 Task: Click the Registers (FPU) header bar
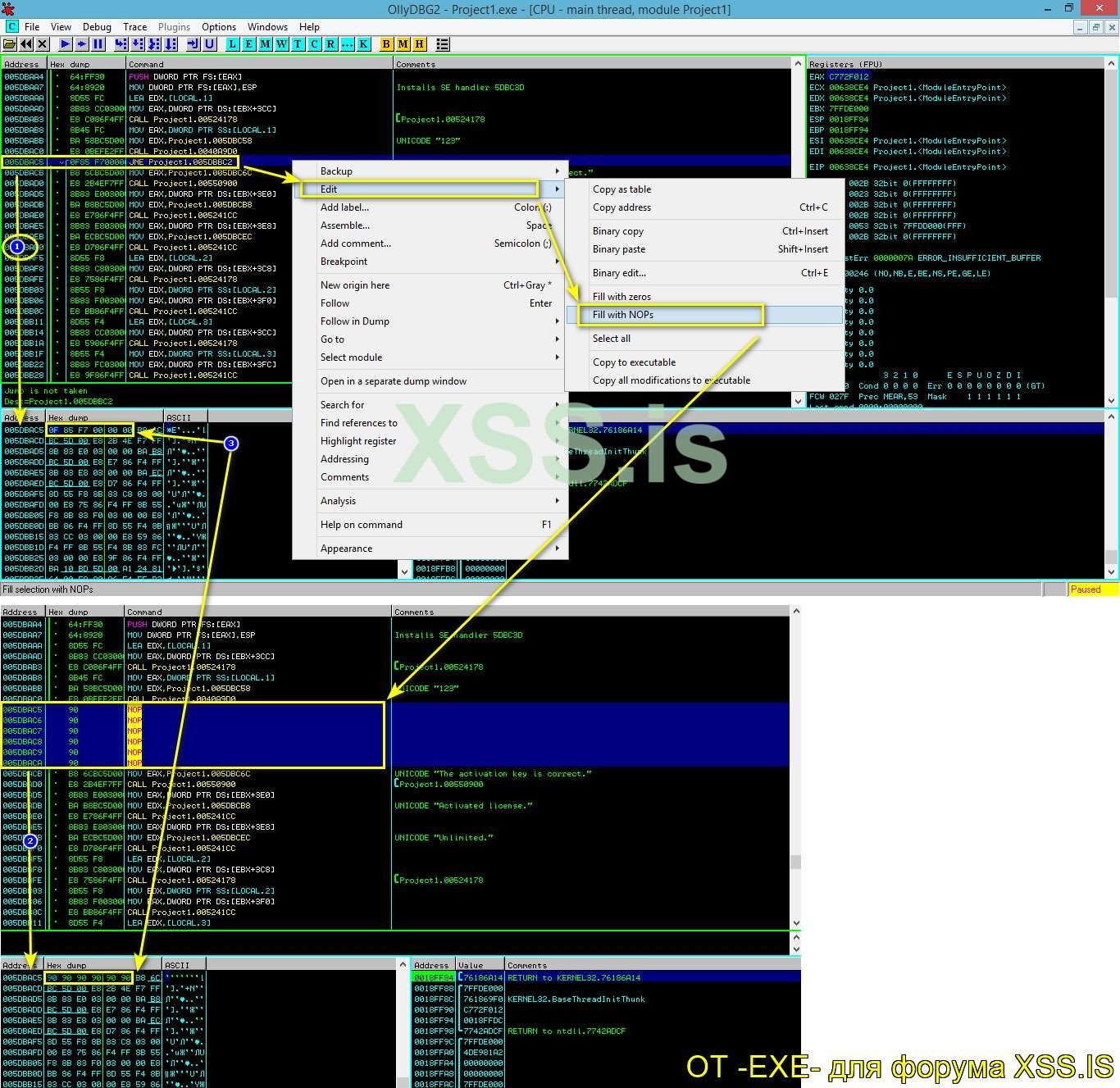point(956,64)
